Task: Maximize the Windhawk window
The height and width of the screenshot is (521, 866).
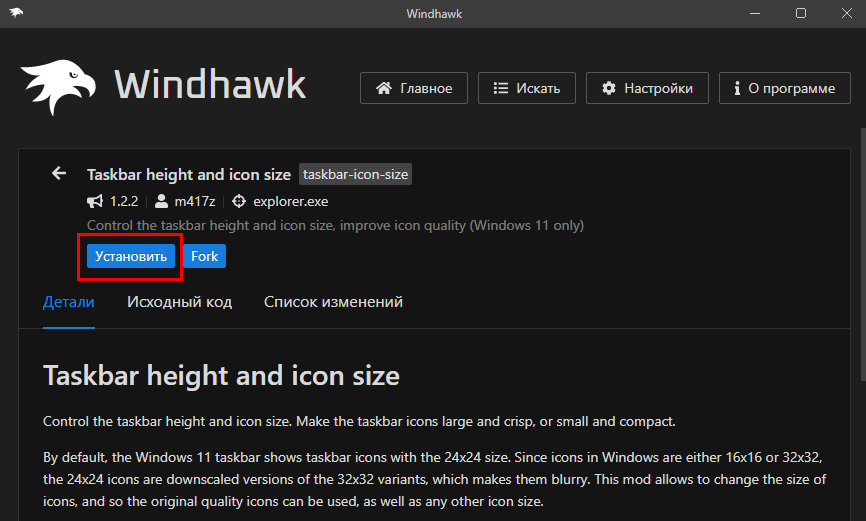Action: 801,13
